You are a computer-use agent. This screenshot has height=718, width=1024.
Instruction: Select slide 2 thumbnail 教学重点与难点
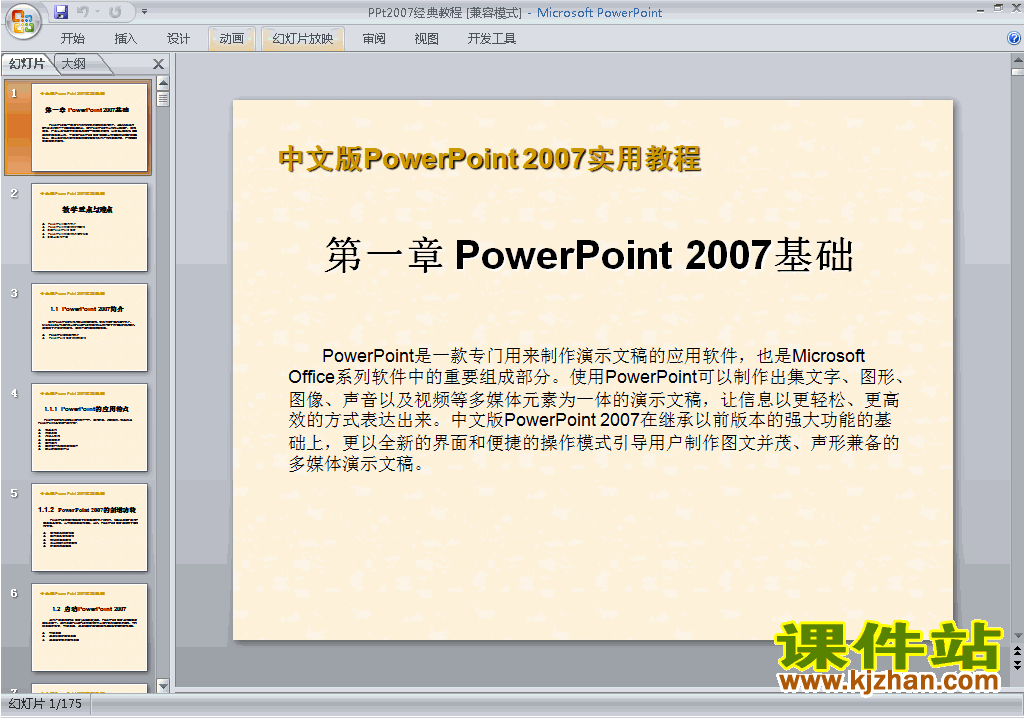click(x=89, y=227)
